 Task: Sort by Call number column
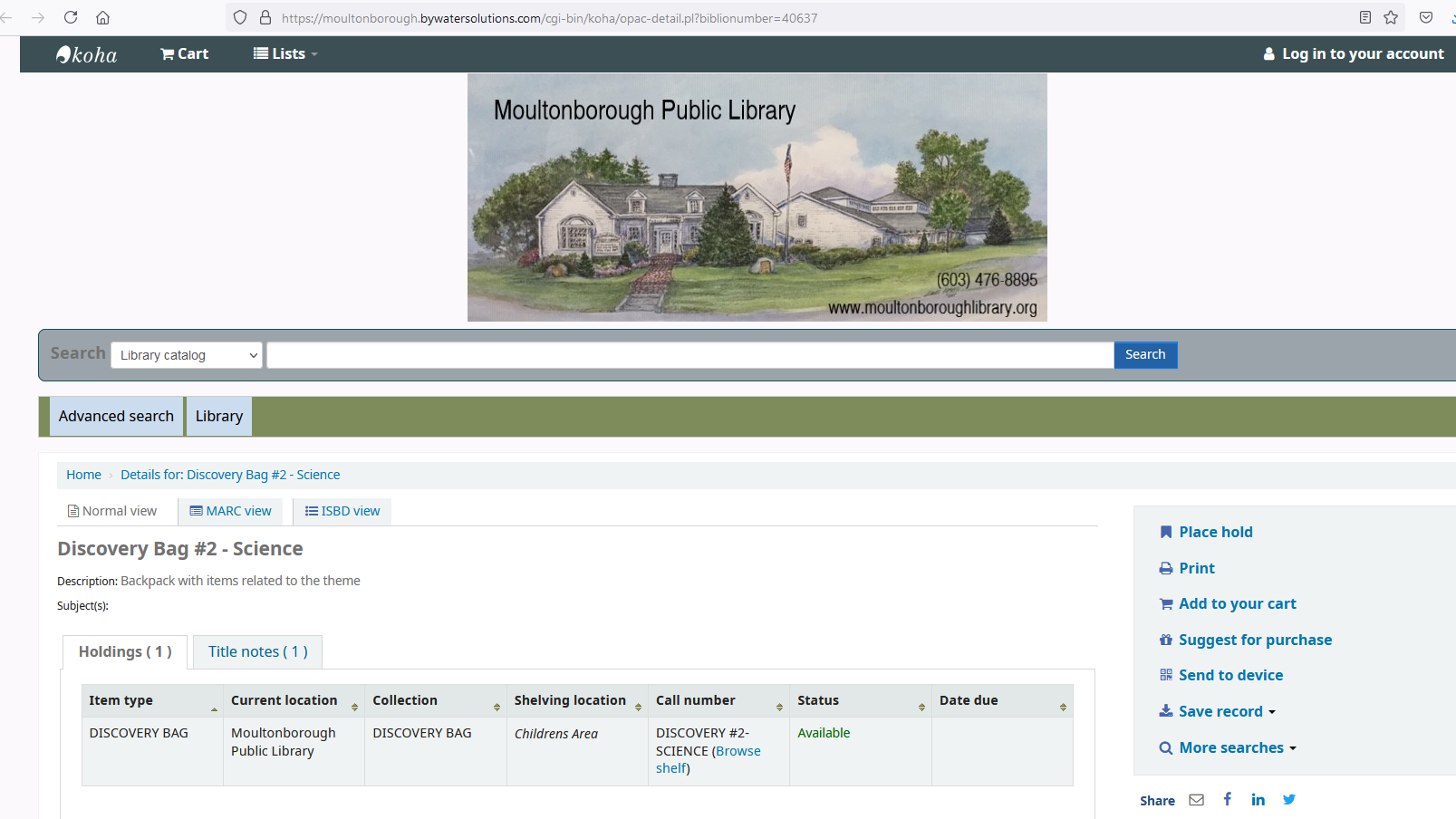(x=718, y=700)
